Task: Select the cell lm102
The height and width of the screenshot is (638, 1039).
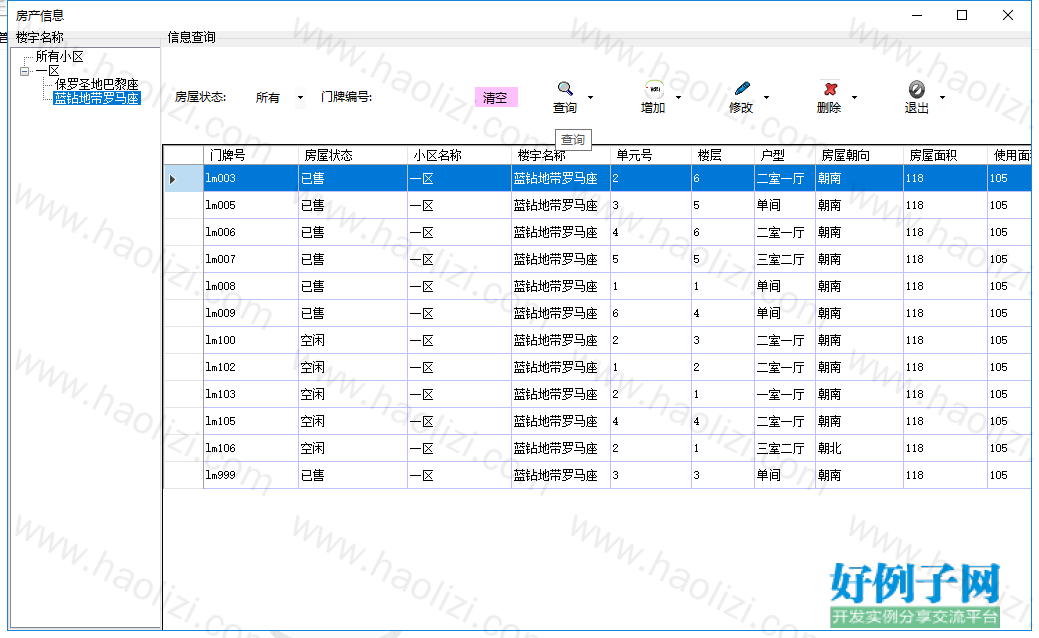Action: click(x=250, y=367)
